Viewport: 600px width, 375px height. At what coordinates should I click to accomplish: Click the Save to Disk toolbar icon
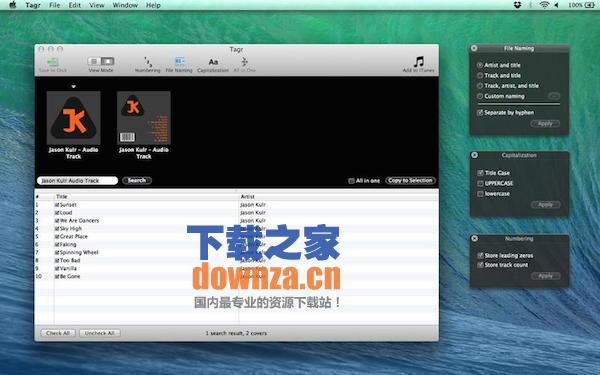53,62
